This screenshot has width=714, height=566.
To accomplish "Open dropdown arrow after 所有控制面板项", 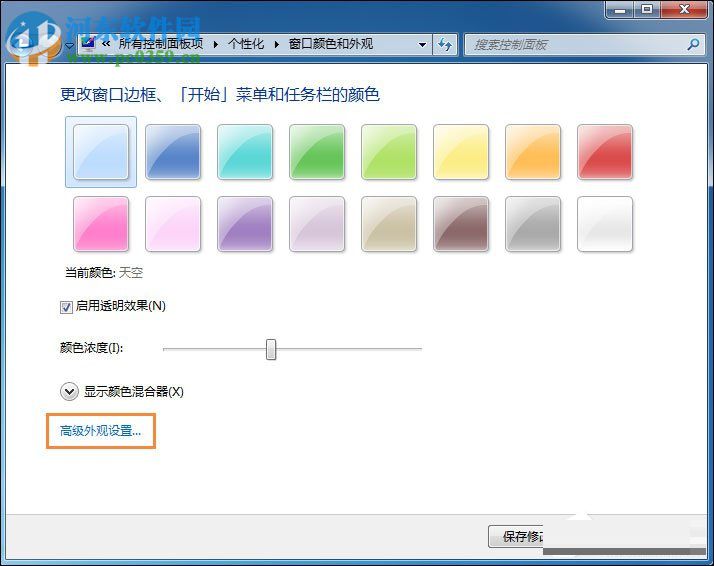I will tap(216, 45).
